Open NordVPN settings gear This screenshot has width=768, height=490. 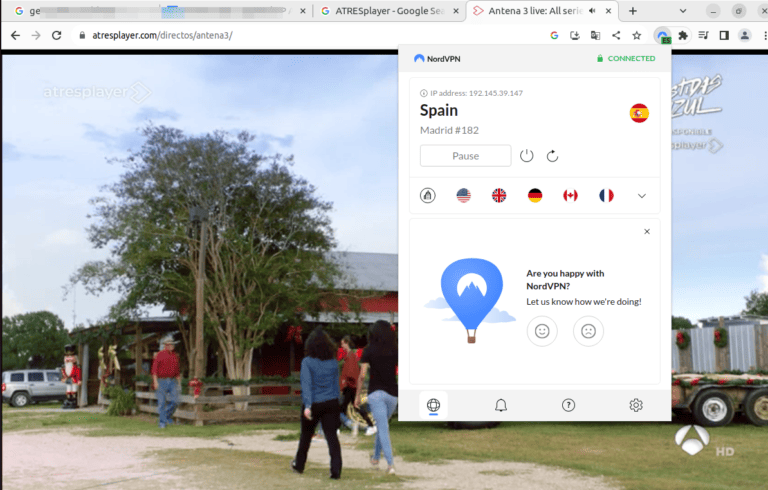636,405
